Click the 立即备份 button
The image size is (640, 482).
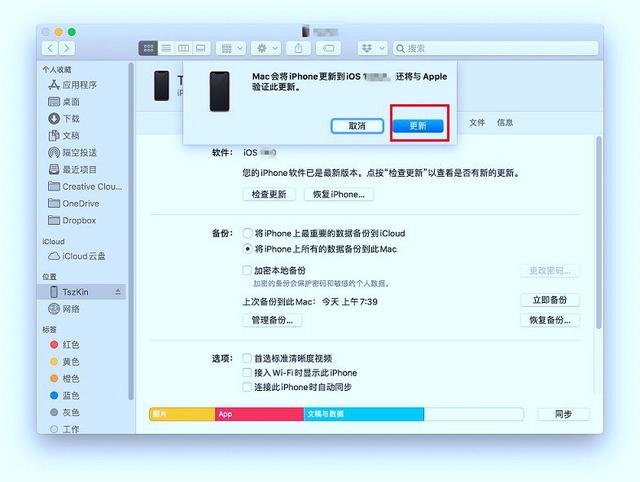pos(549,300)
